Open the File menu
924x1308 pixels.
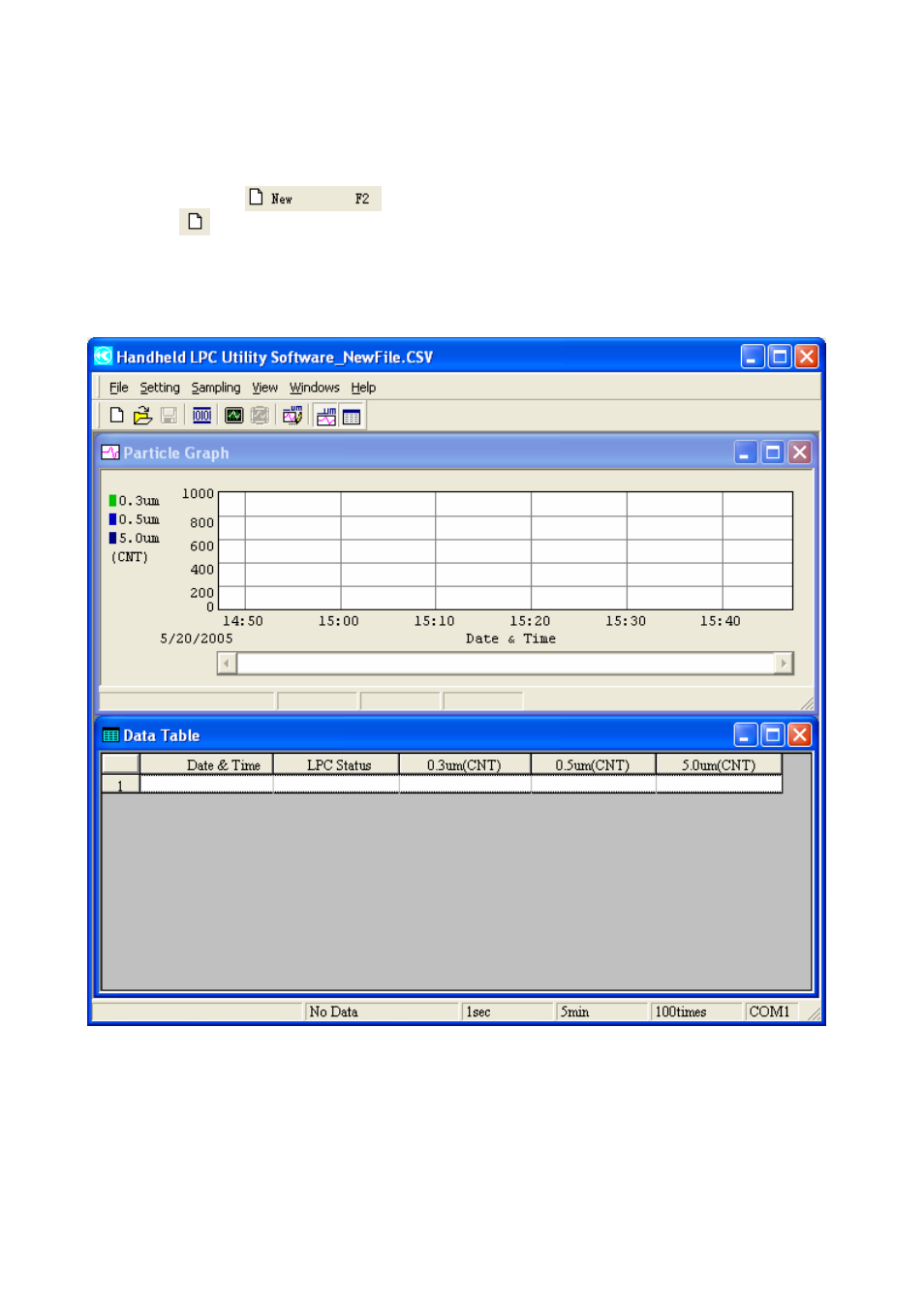coord(118,388)
